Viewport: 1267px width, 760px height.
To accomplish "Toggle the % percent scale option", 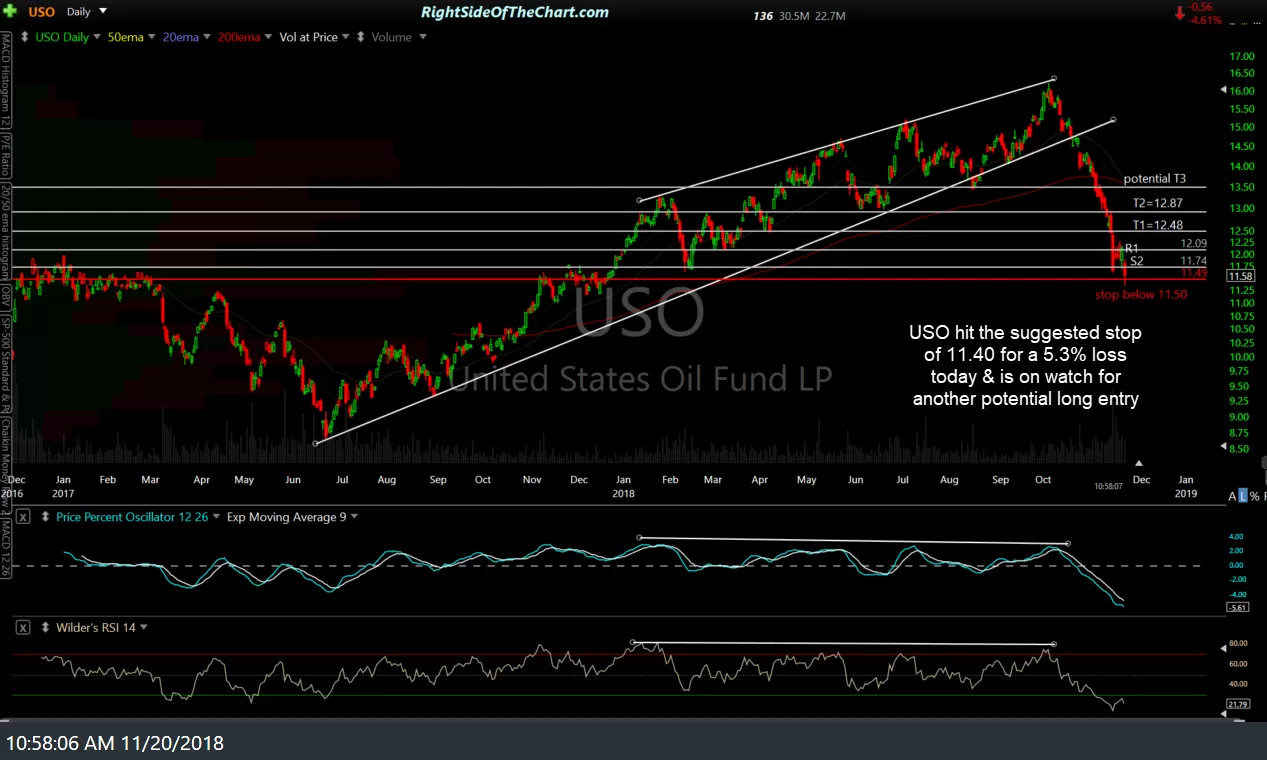I will 1254,496.
